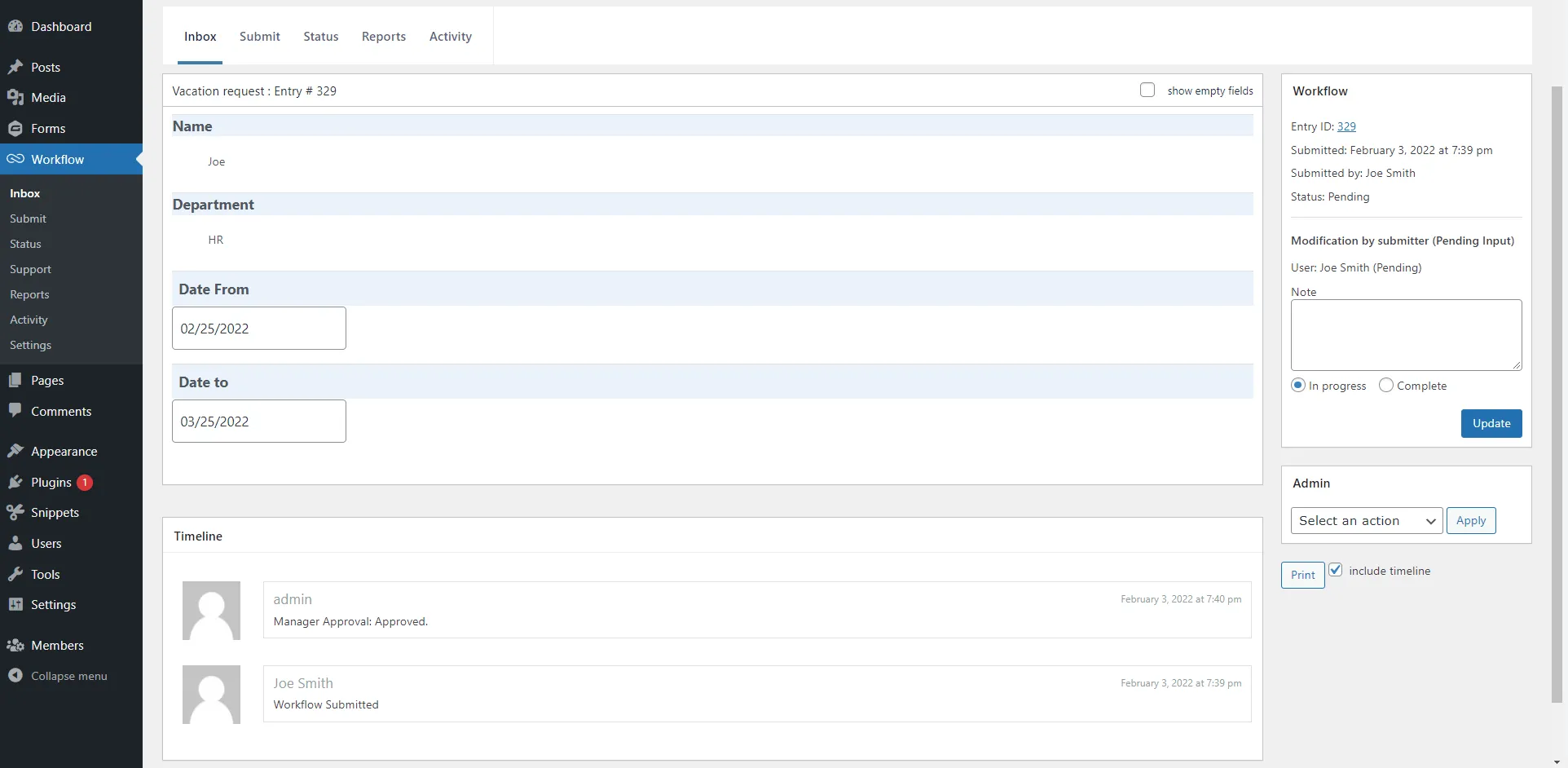Click the Forms icon in sidebar

[x=15, y=129]
